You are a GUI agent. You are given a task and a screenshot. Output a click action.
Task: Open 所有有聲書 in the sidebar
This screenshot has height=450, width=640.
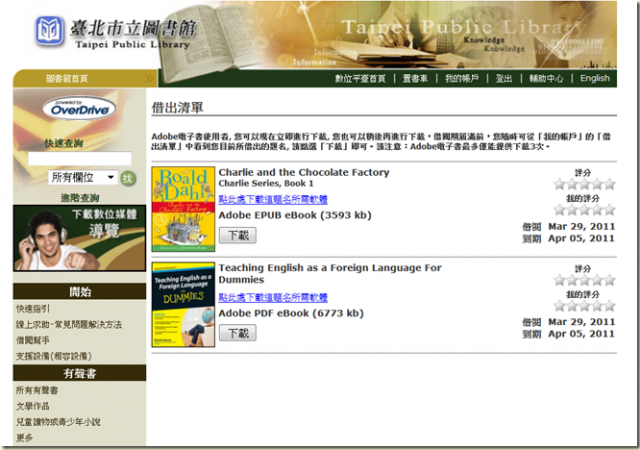[x=37, y=390]
